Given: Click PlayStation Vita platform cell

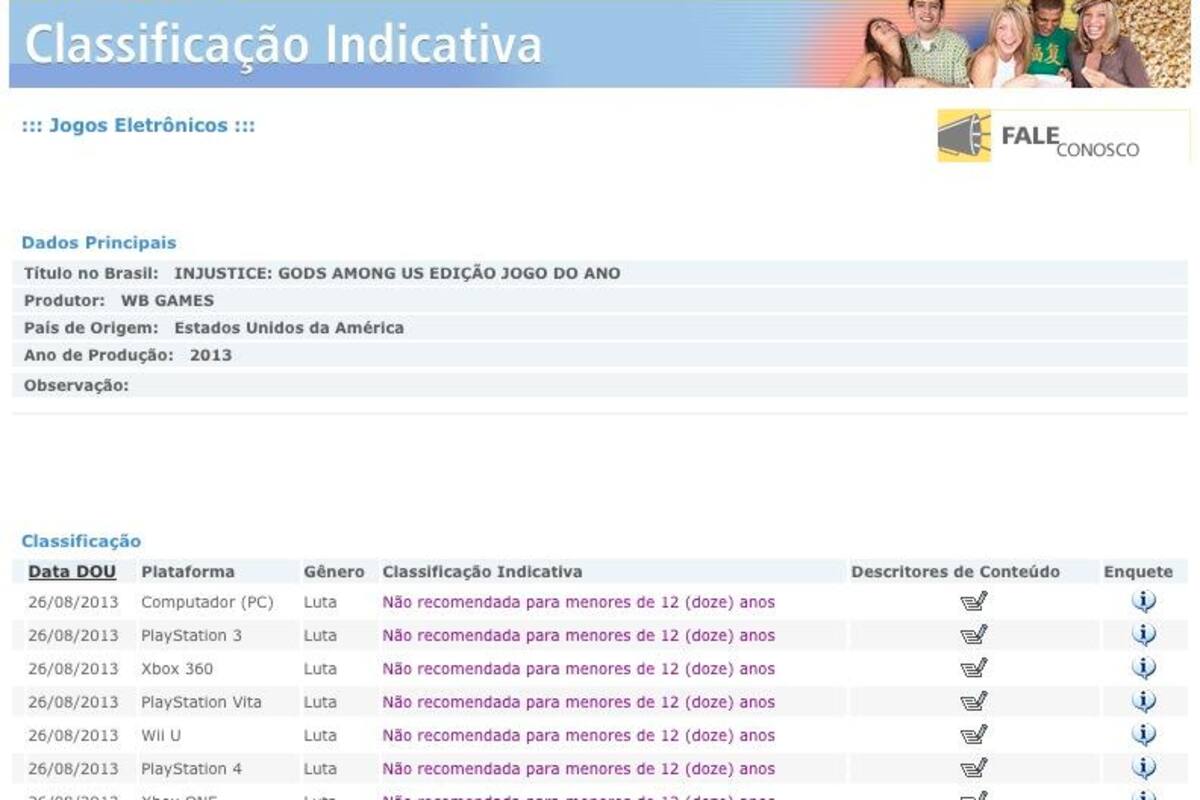Looking at the screenshot, I should (x=201, y=702).
